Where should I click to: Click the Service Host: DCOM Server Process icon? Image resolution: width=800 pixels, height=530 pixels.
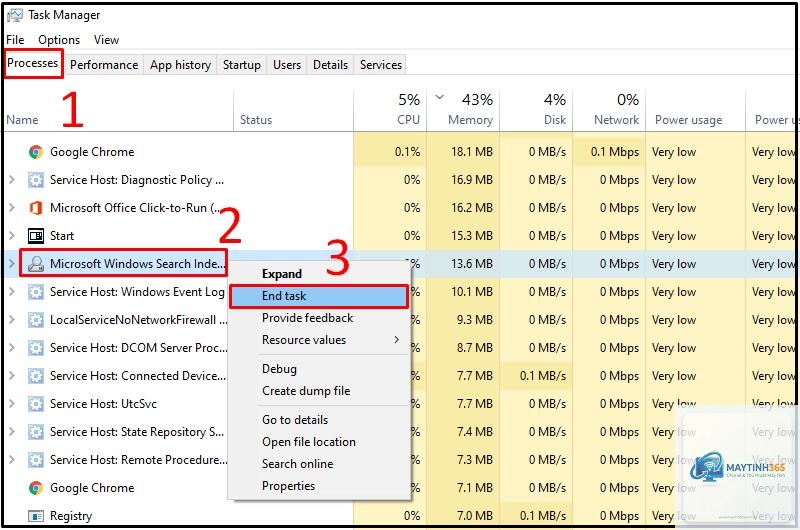[x=35, y=348]
